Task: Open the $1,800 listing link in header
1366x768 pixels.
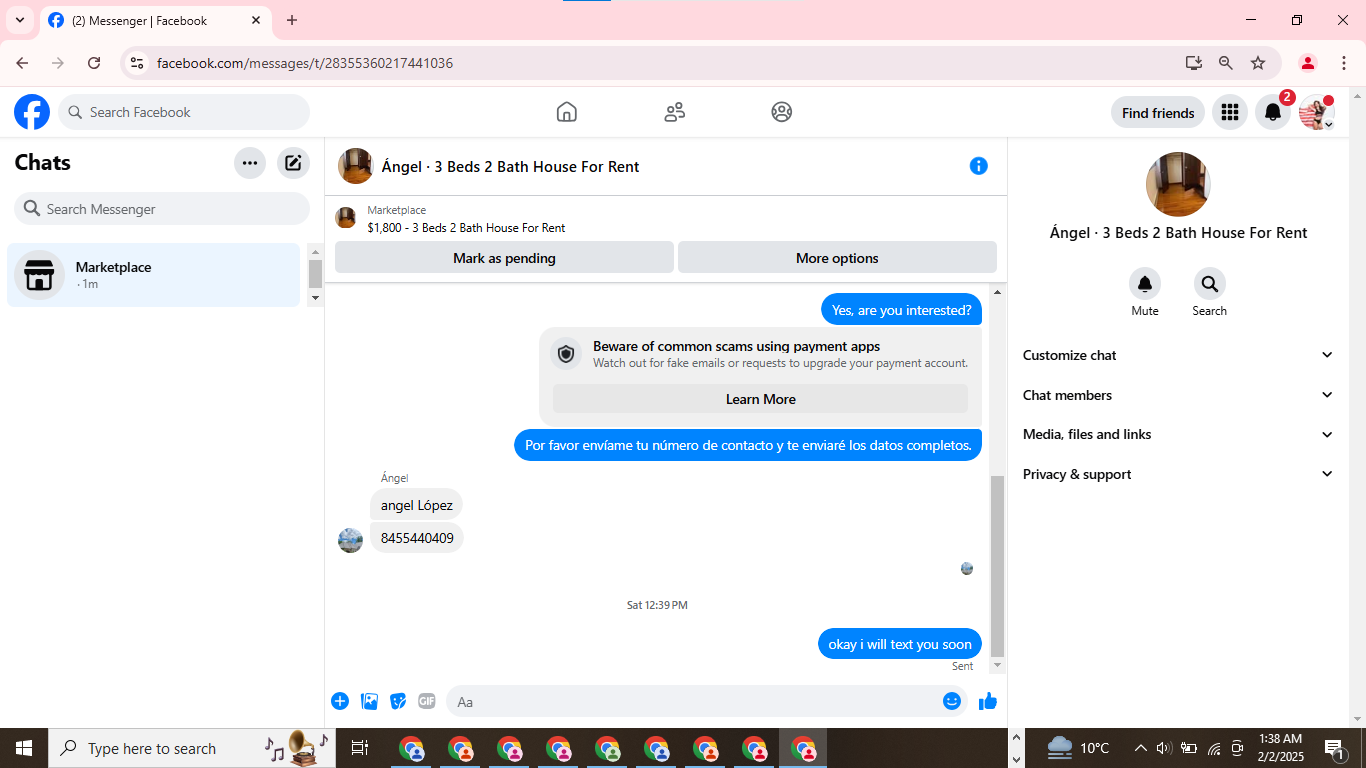Action: (466, 228)
